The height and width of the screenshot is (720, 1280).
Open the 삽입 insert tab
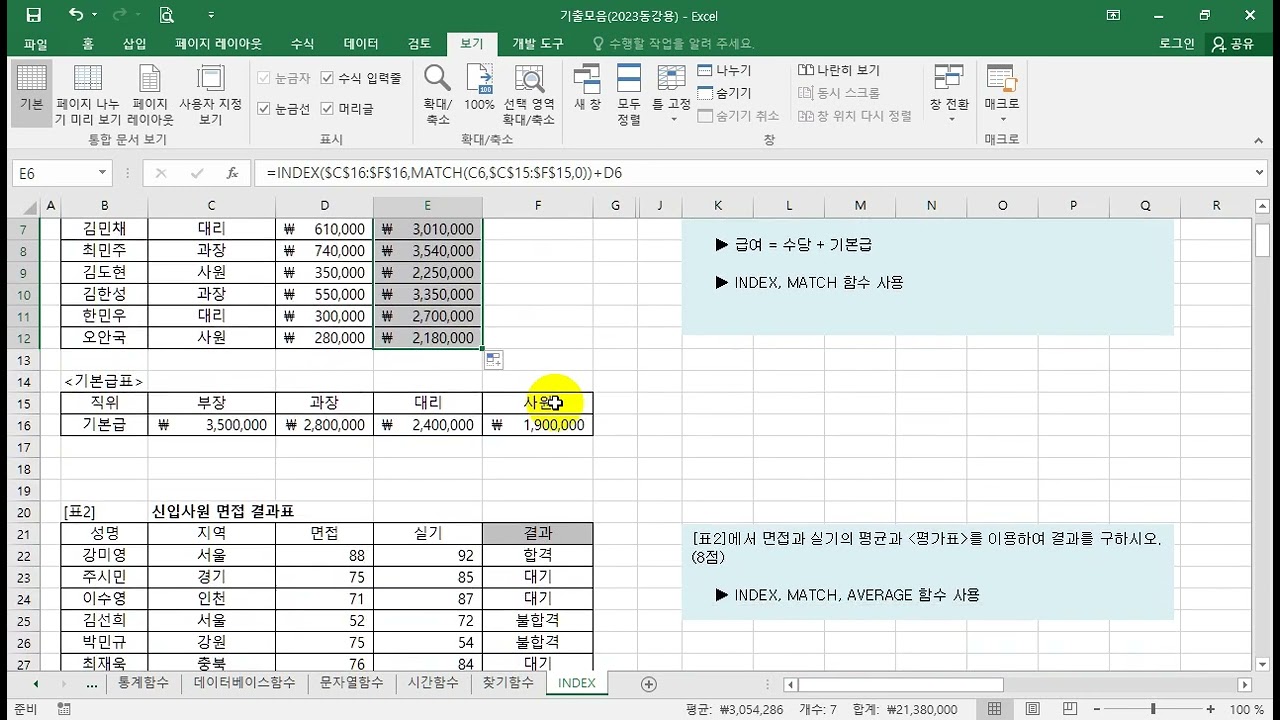click(134, 44)
